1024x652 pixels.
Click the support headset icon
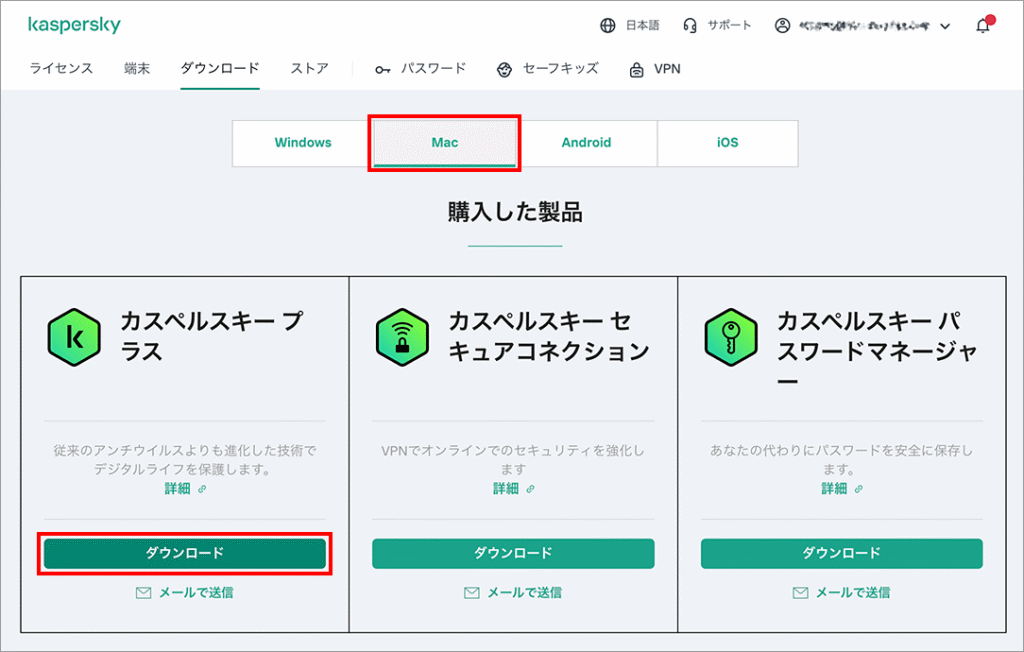(x=690, y=25)
